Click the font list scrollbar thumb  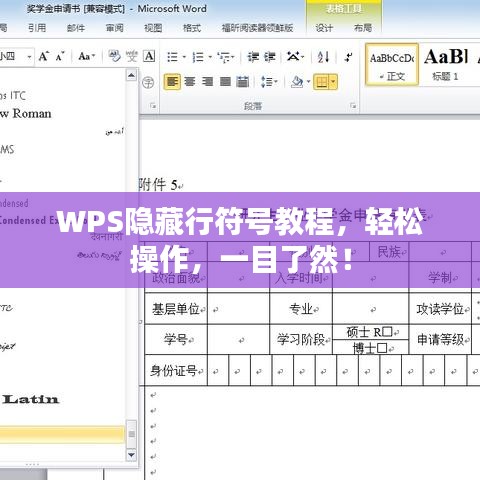click(131, 434)
